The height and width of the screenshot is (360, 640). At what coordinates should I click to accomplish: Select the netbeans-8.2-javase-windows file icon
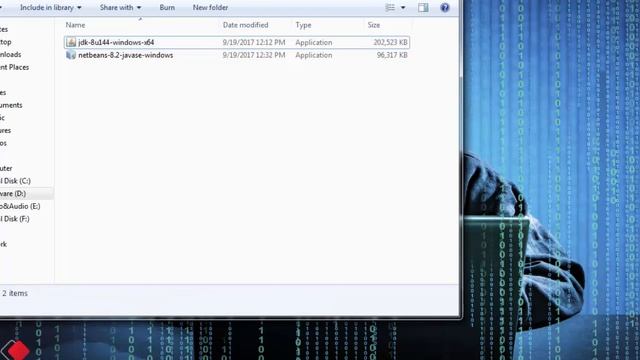coord(71,55)
